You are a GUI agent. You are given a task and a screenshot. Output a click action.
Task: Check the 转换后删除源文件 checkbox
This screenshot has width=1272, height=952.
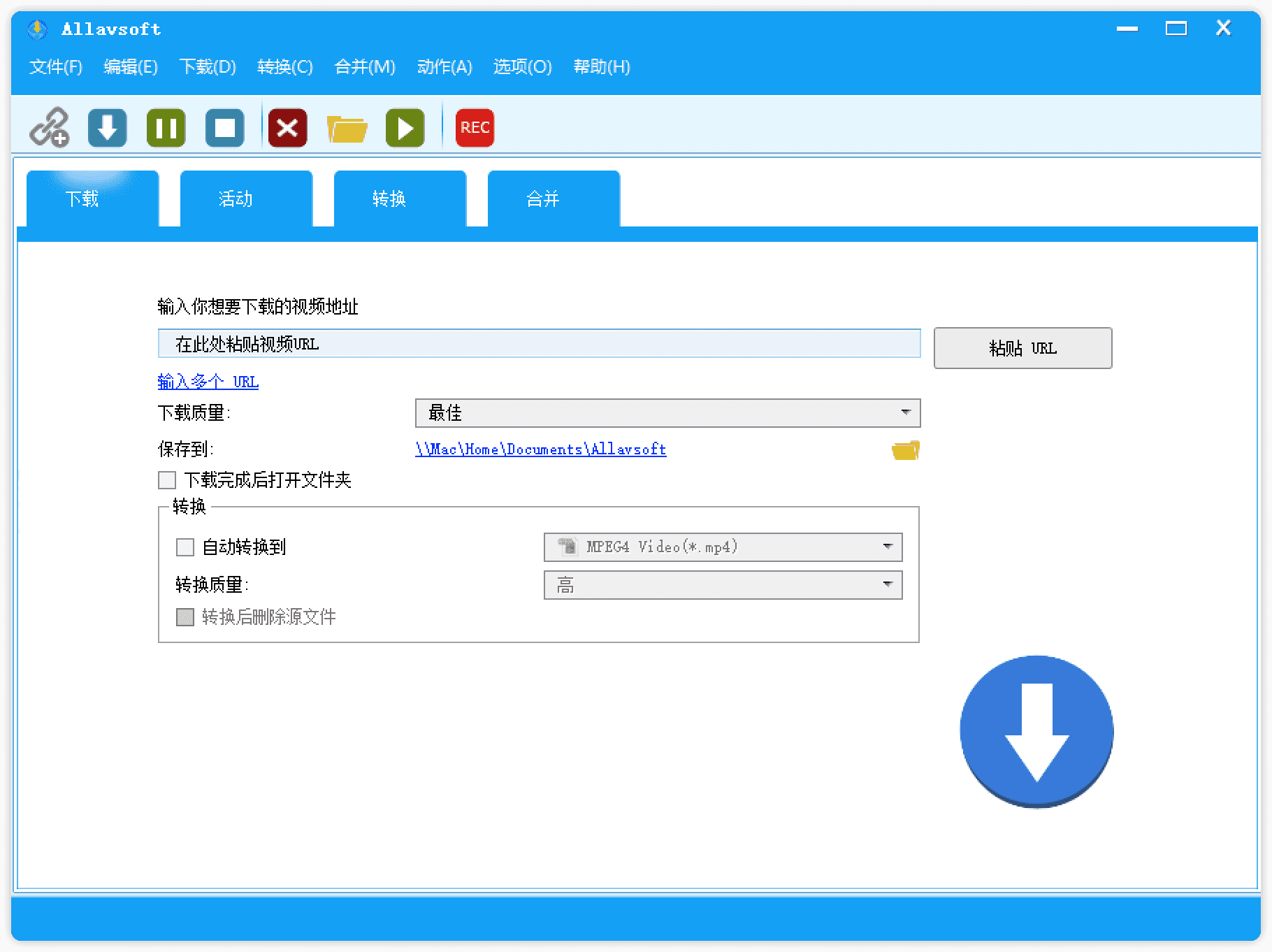pos(185,617)
